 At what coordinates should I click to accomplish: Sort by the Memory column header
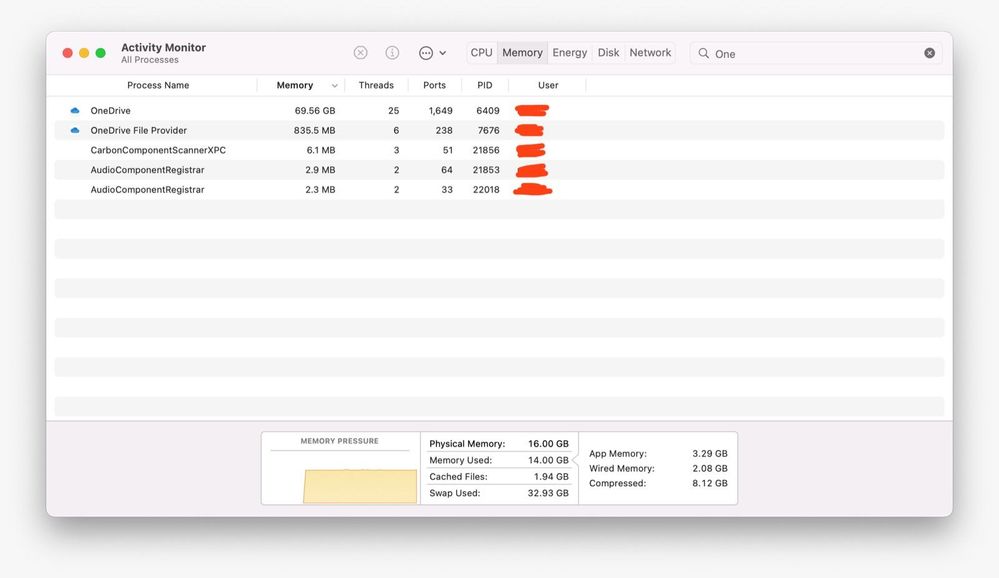click(295, 85)
